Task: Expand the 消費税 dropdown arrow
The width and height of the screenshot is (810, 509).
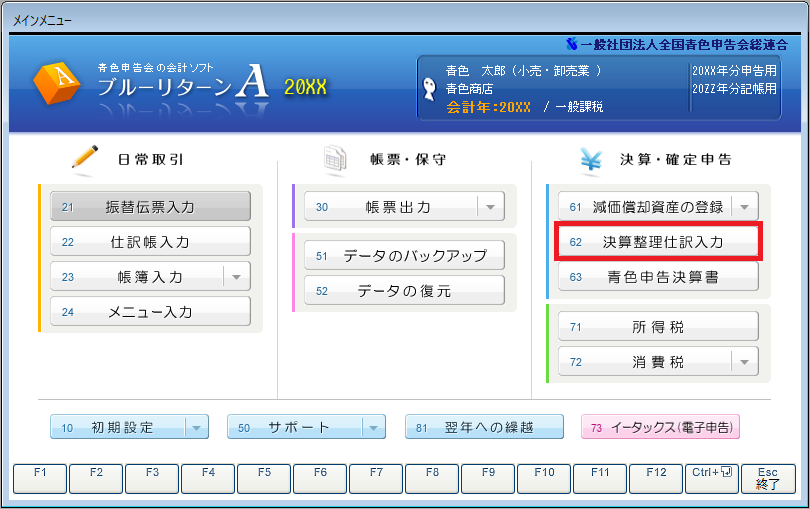Action: [x=745, y=361]
